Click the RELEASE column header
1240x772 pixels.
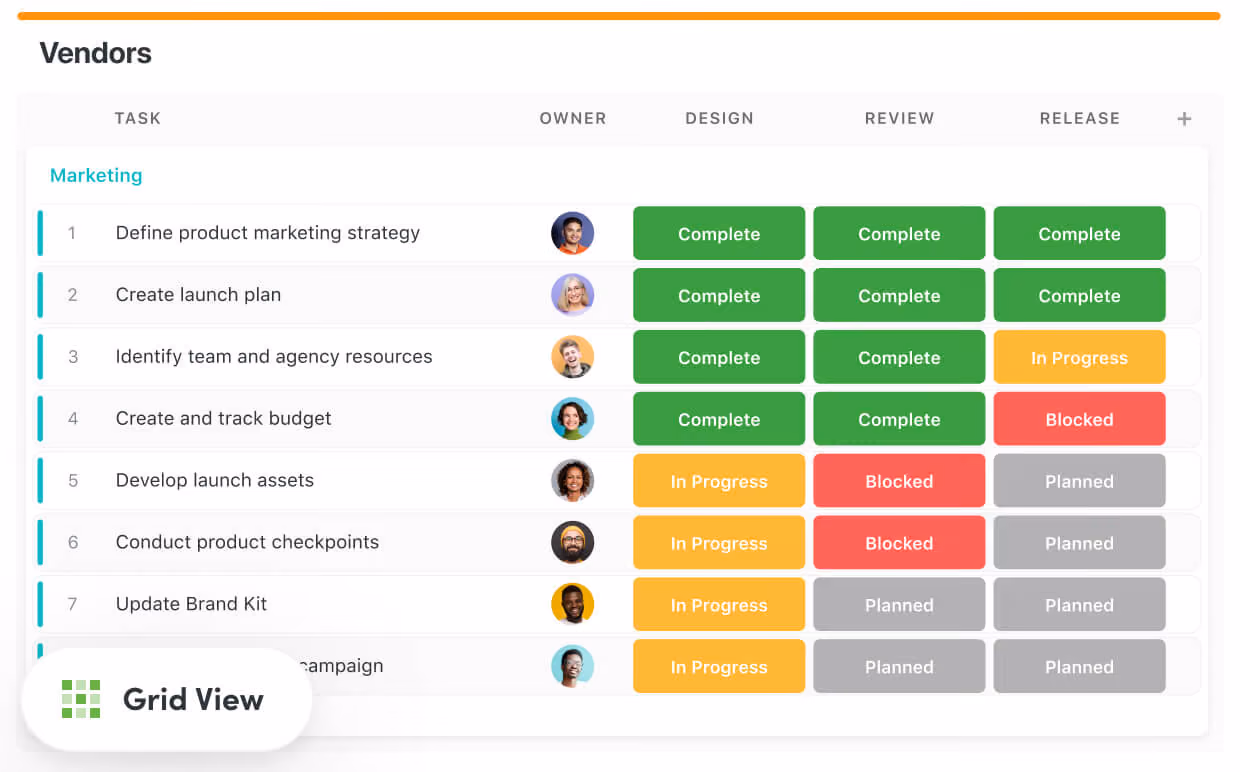pos(1079,118)
